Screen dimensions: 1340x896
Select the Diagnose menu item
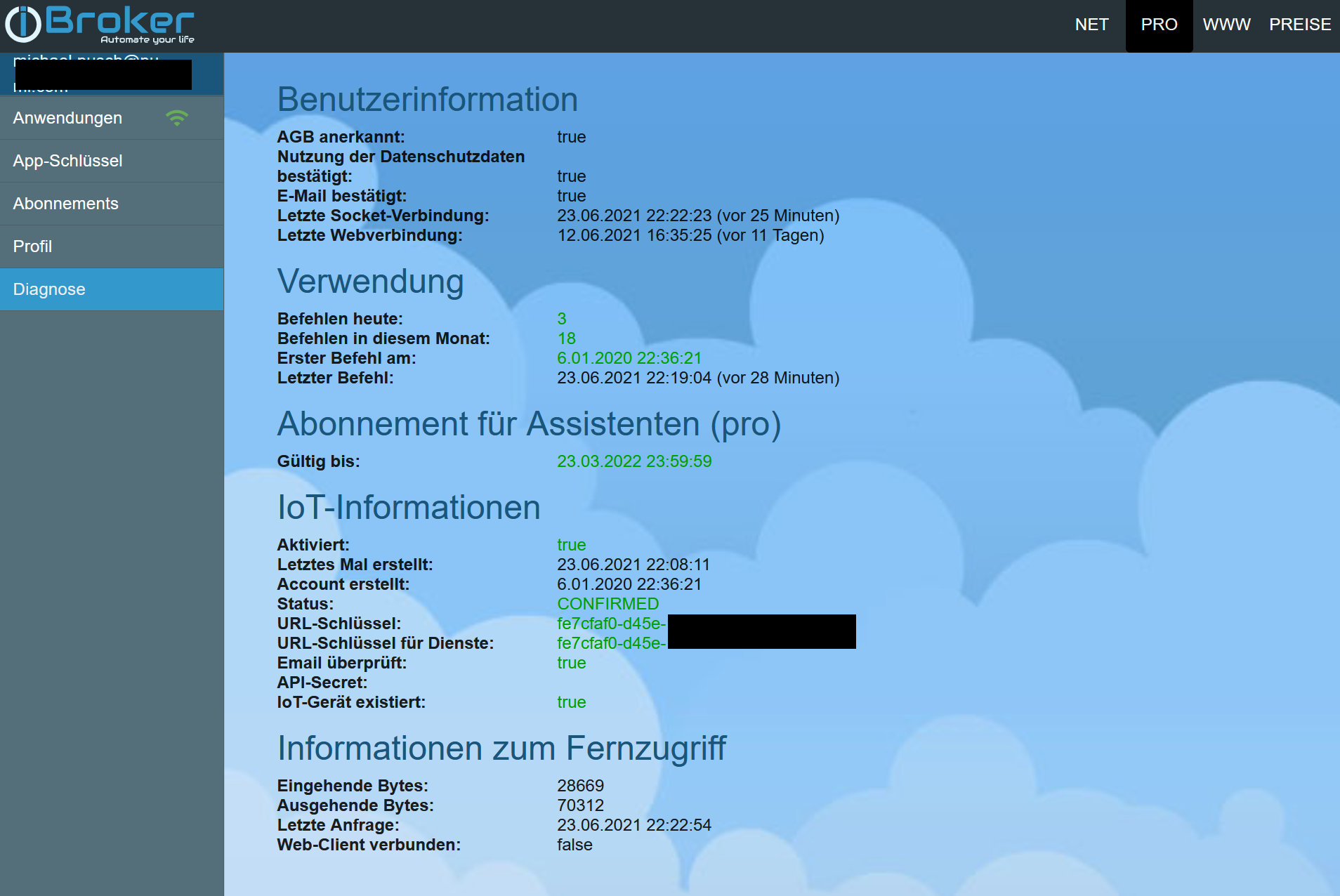coord(112,289)
